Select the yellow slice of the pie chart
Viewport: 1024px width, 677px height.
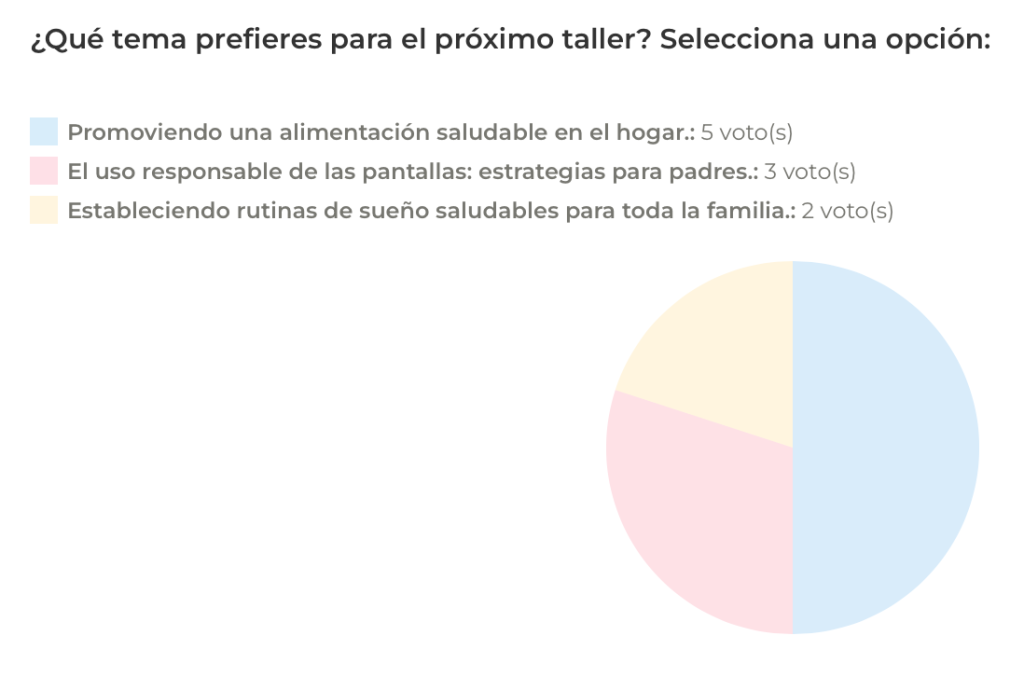pyautogui.click(x=720, y=350)
